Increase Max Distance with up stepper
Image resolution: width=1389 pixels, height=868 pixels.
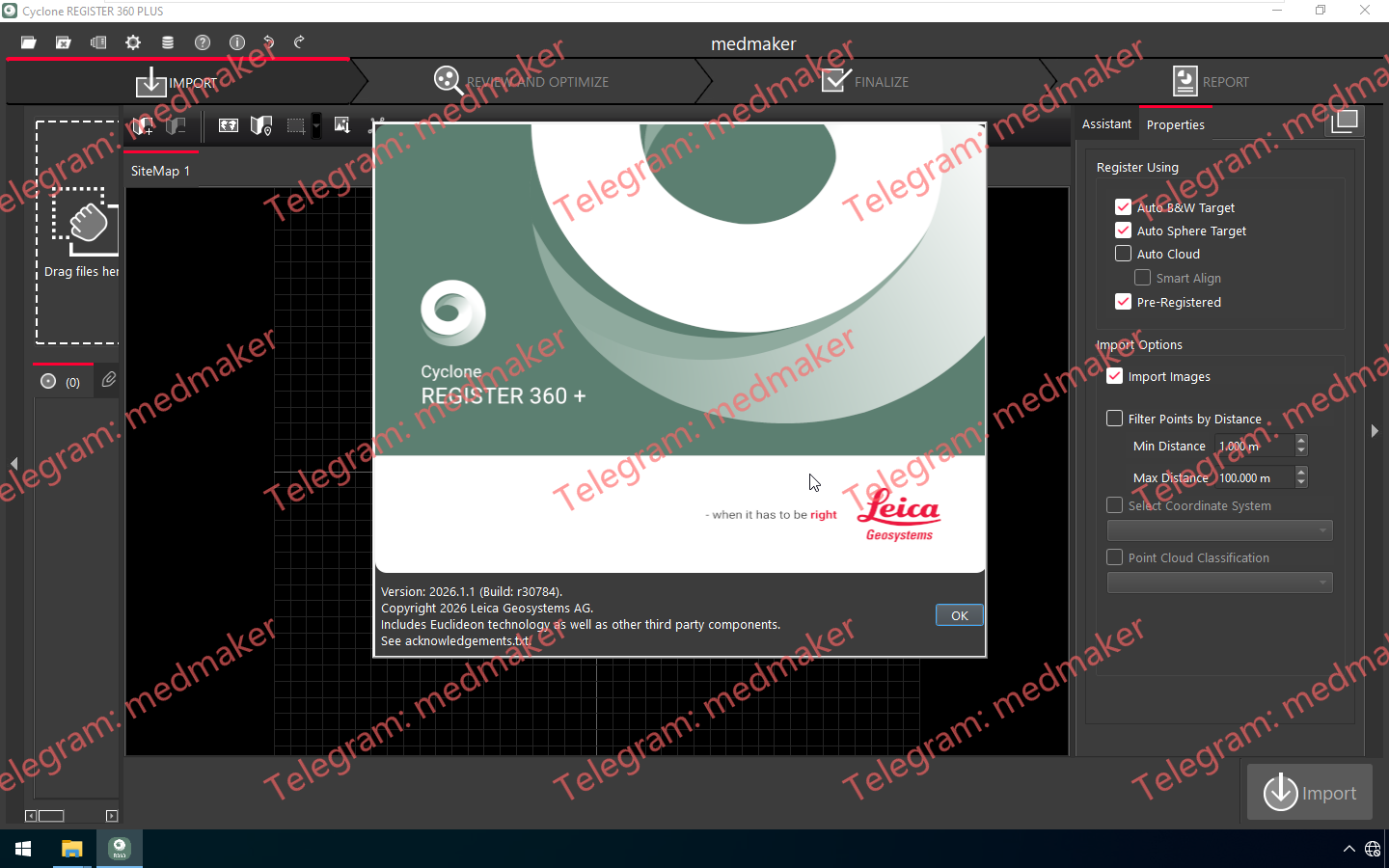pyautogui.click(x=1301, y=472)
